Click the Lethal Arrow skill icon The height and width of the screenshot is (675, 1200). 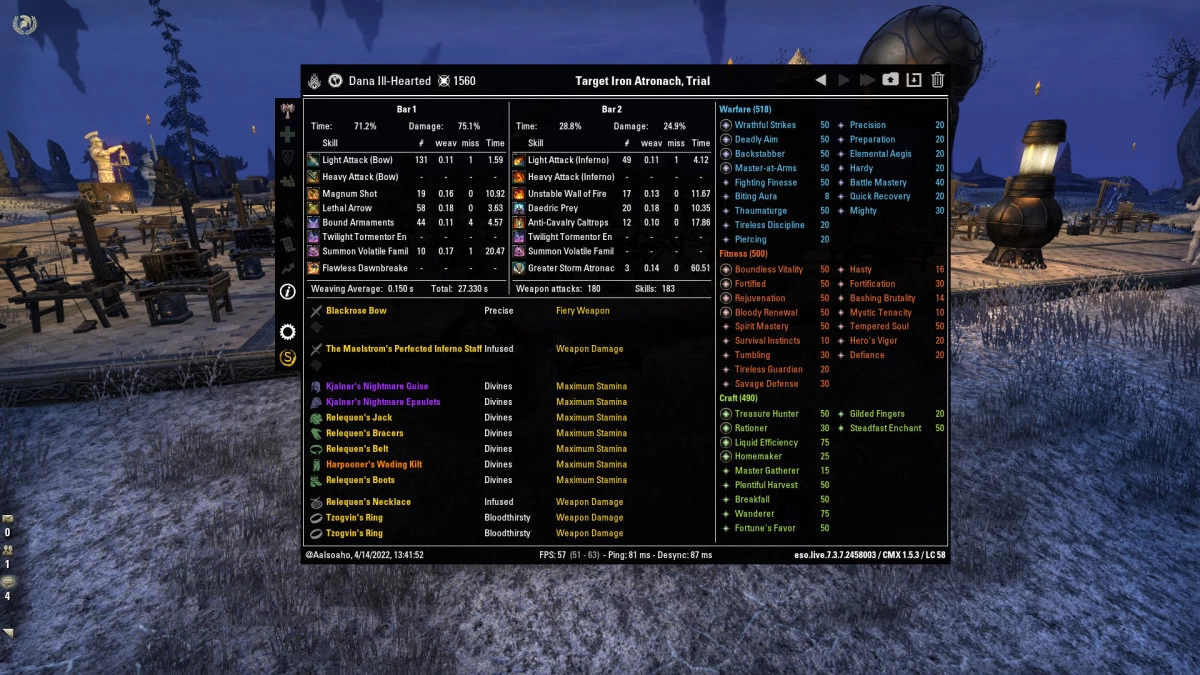point(313,208)
